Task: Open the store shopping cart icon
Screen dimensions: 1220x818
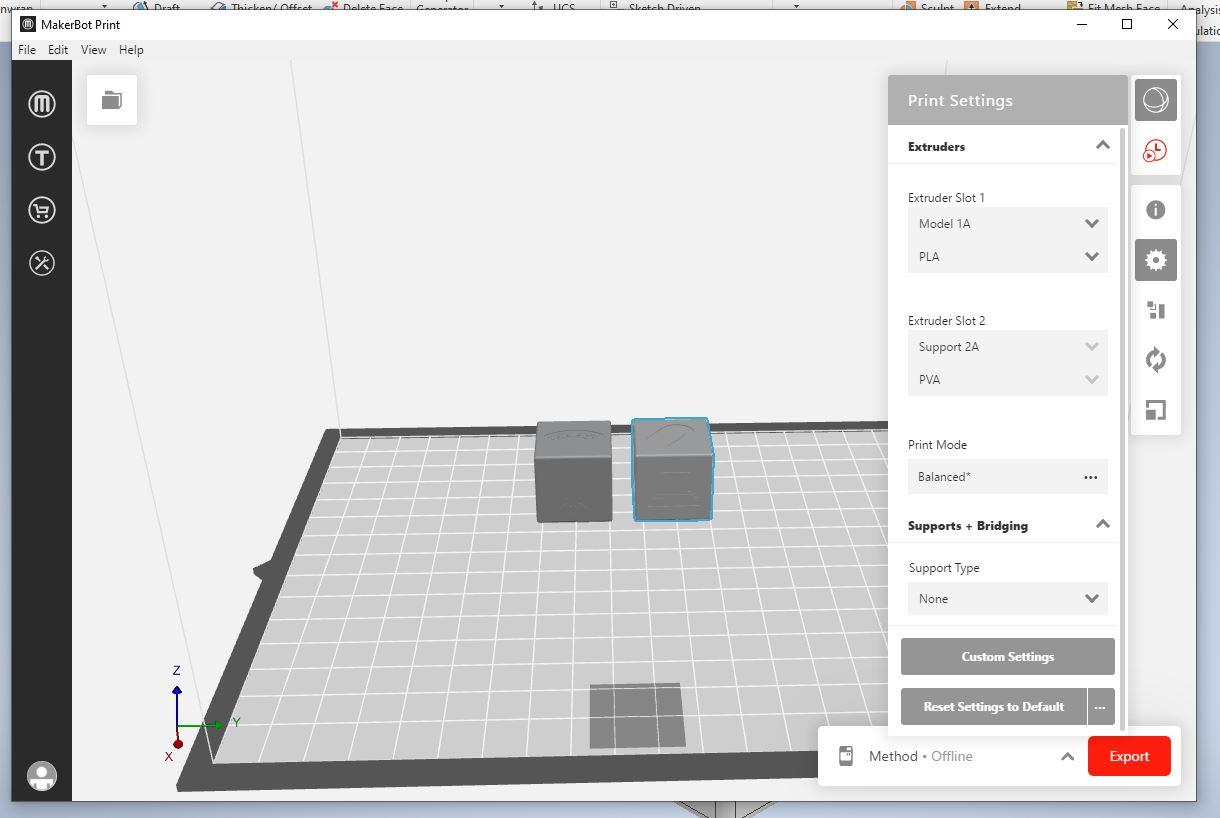Action: 42,210
